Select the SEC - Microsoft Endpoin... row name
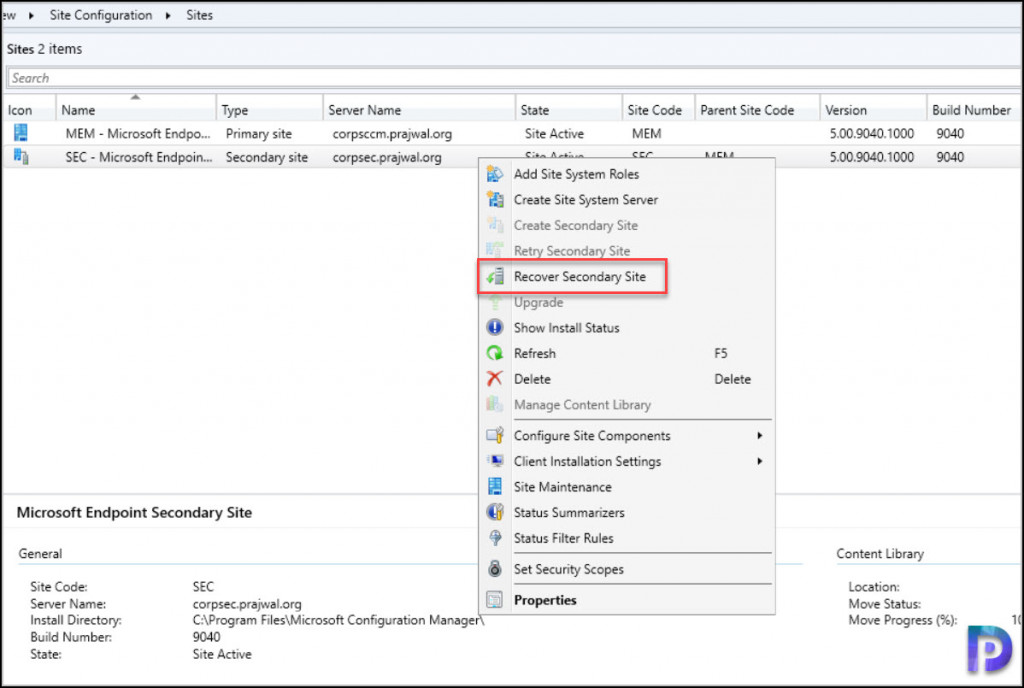 138,157
